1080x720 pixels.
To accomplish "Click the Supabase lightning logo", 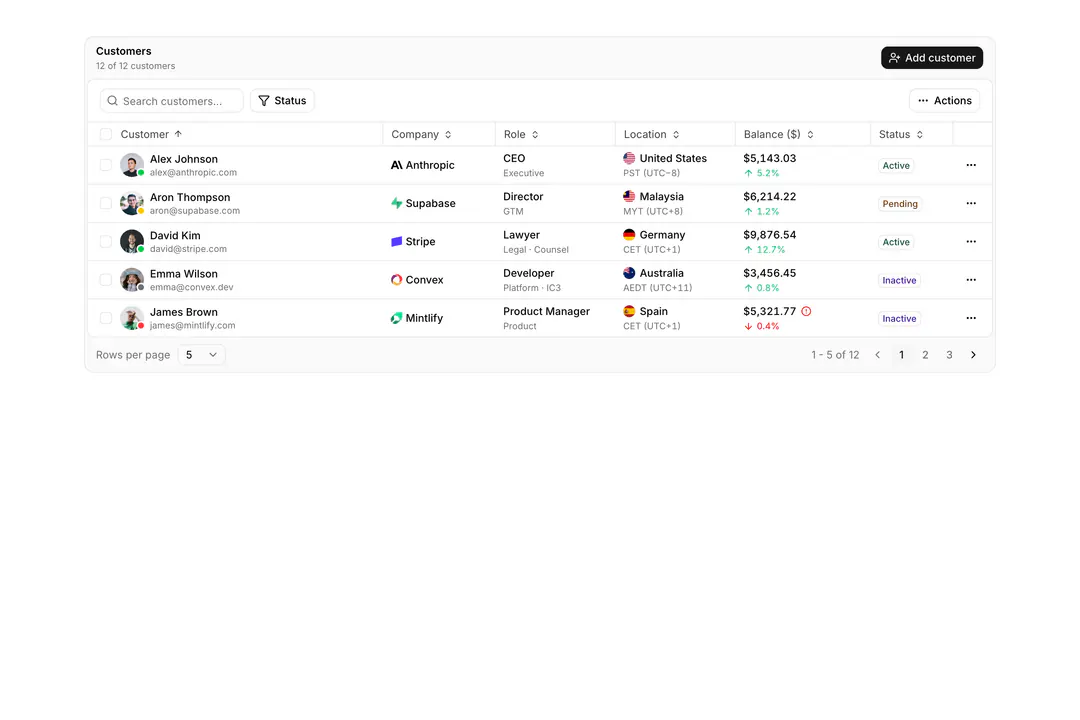I will click(x=397, y=203).
